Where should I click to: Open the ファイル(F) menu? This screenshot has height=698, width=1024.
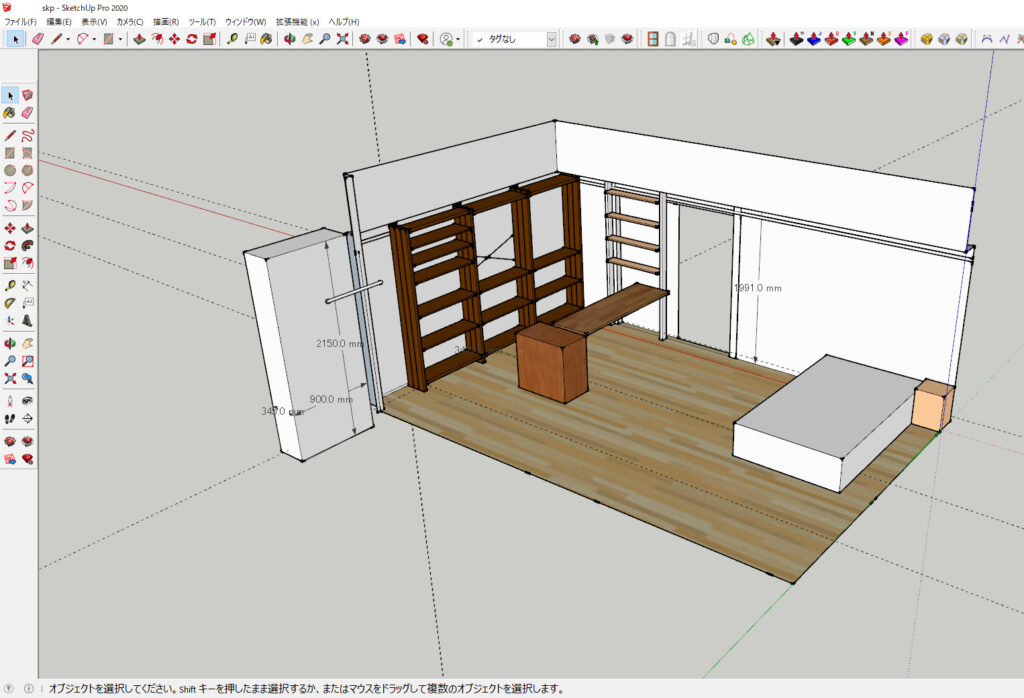[x=20, y=21]
